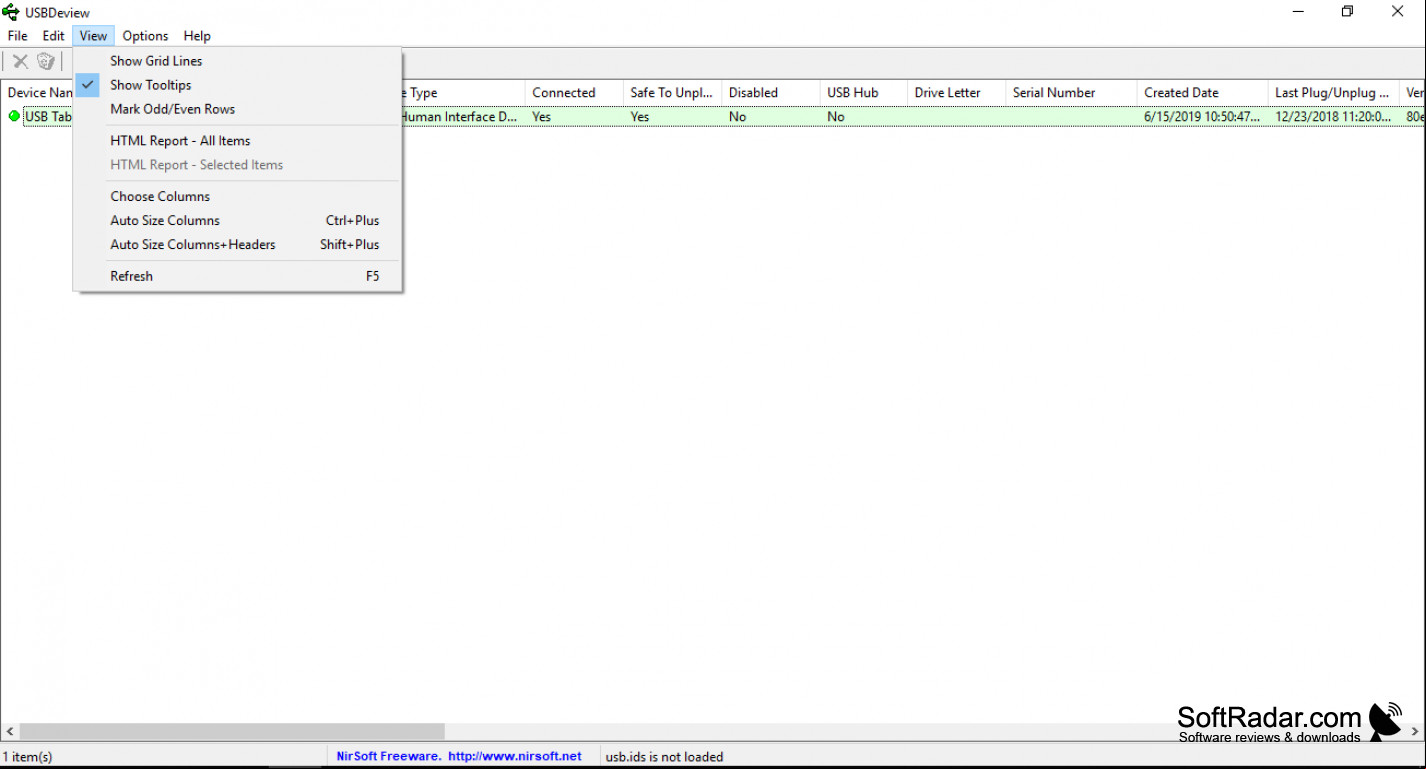The height and width of the screenshot is (769, 1426).
Task: Click the 'usb.ids is not loaded' status text
Action: (664, 757)
